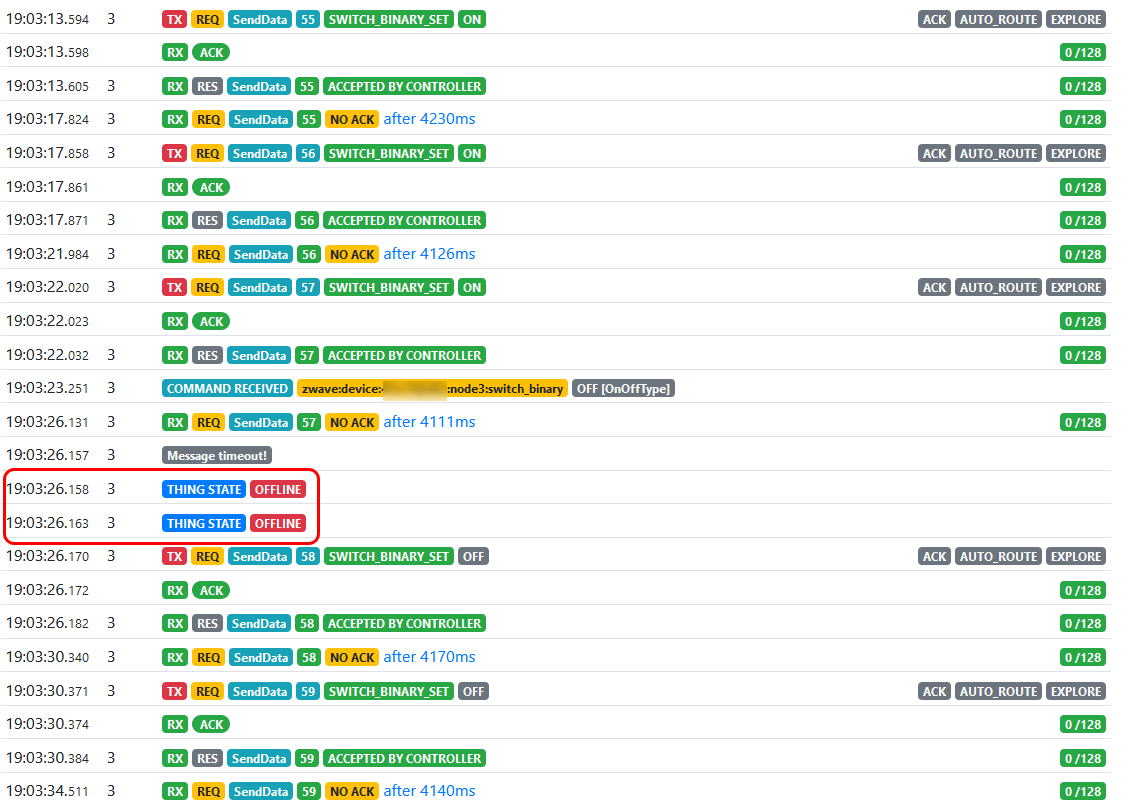Screen dimensions: 1148x802
Task: Click 'ACCEPTED BY CONTROLLER' for SendData 57
Action: [404, 355]
